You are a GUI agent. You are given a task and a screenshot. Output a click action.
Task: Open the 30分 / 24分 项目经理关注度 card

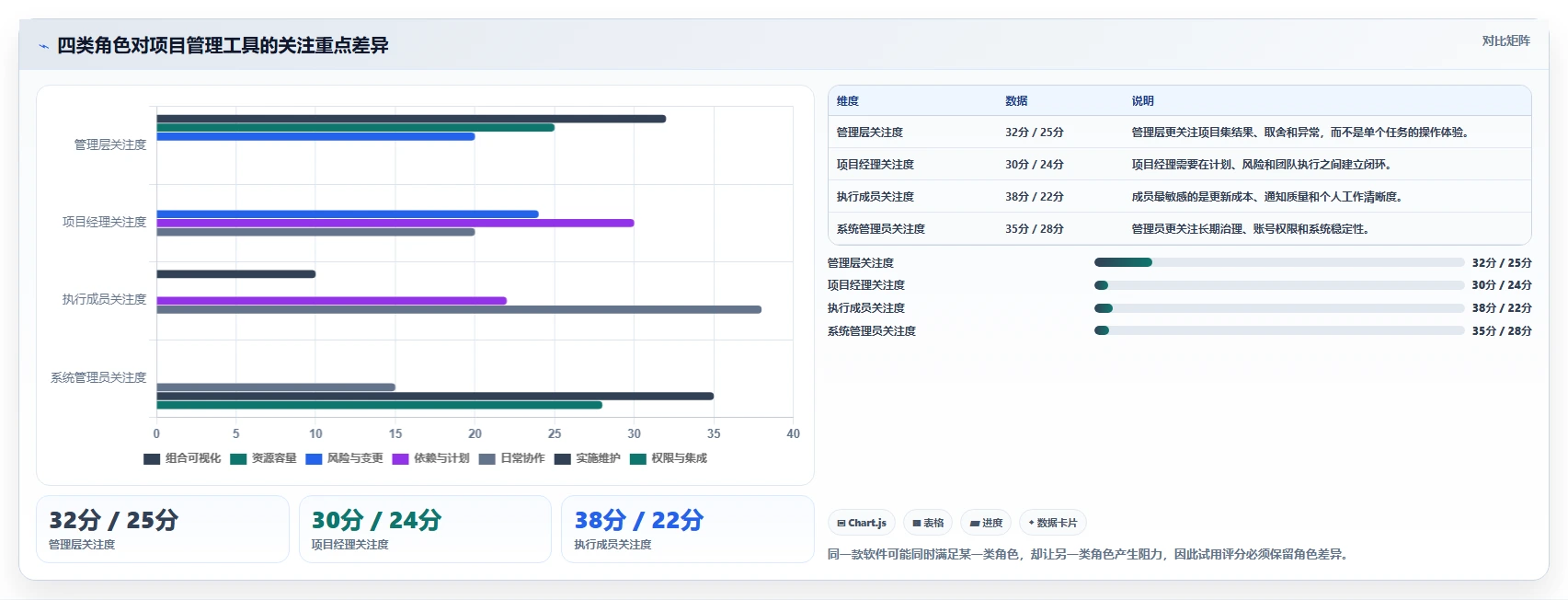point(425,529)
